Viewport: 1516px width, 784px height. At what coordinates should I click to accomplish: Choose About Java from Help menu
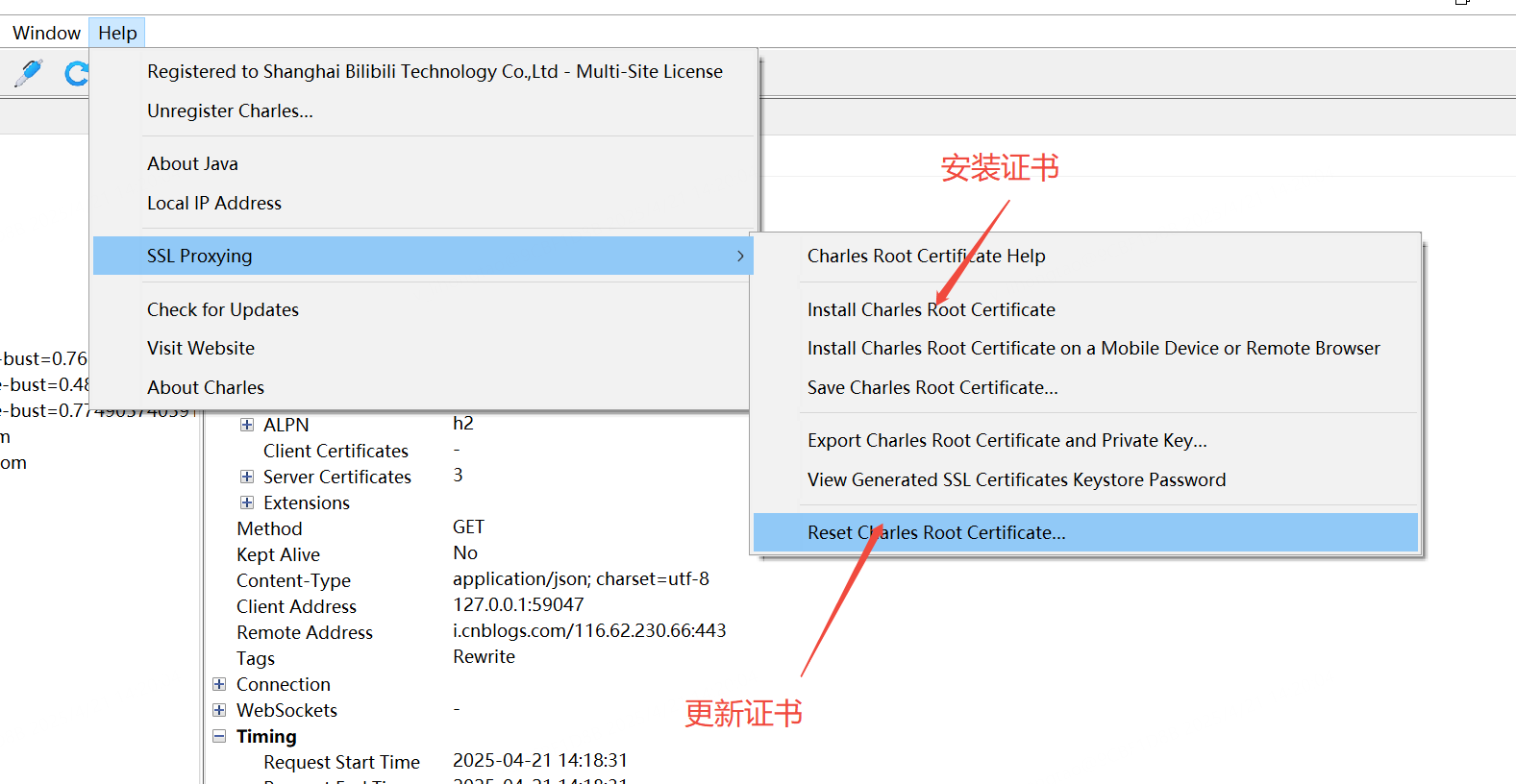click(x=192, y=163)
